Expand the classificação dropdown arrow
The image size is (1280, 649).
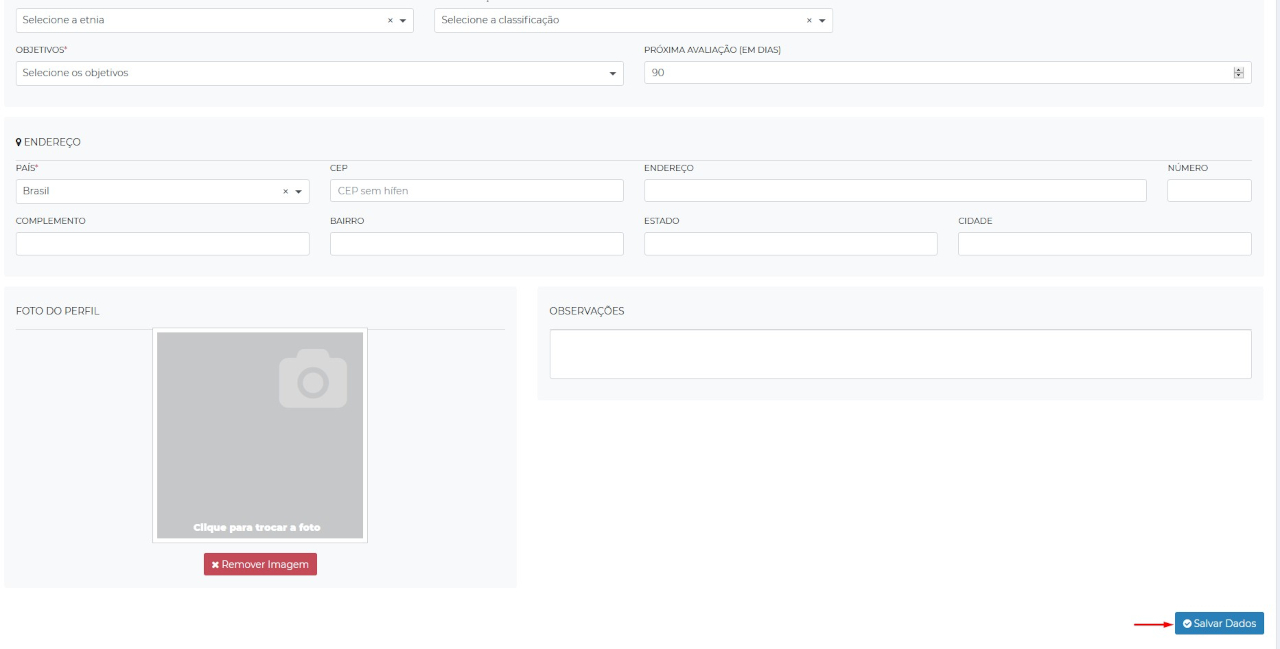pyautogui.click(x=822, y=21)
